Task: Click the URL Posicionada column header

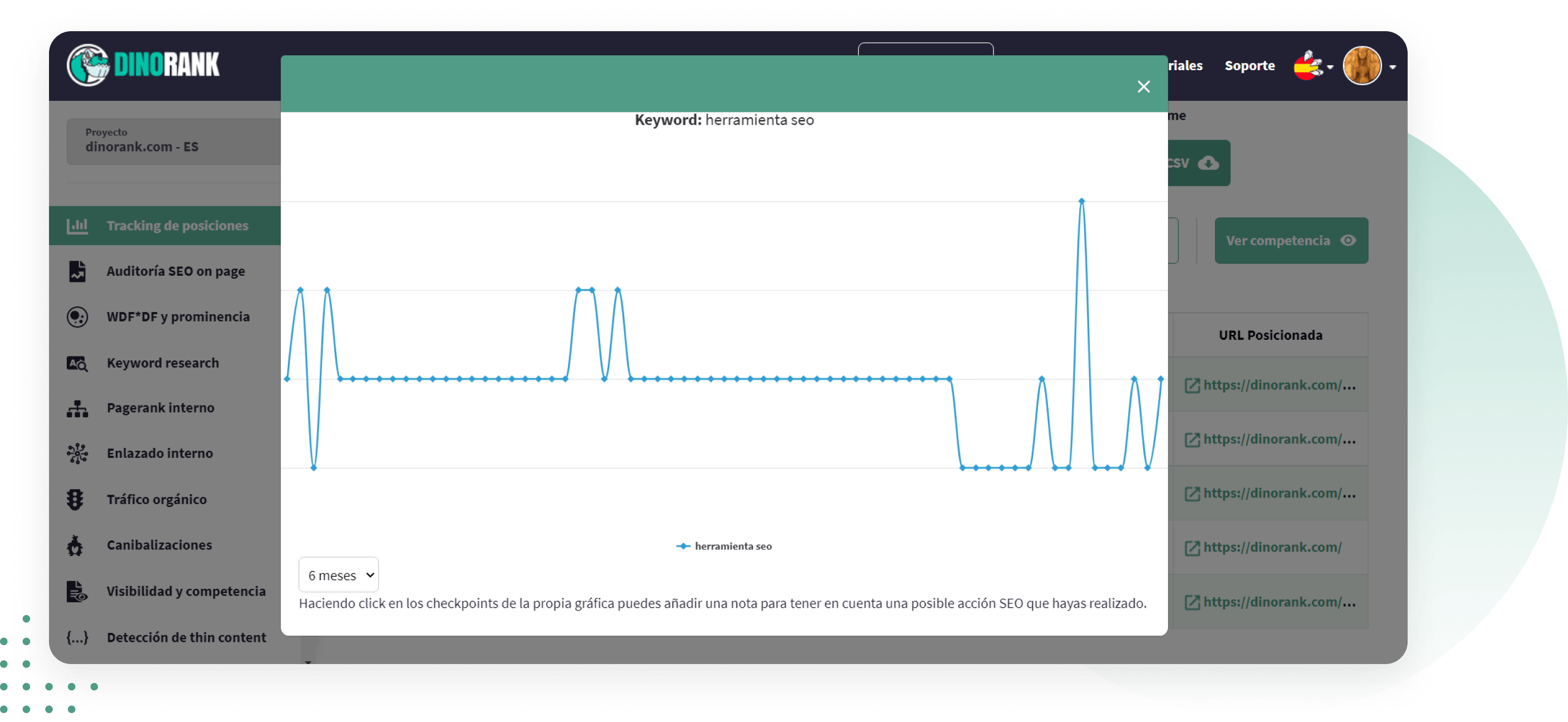Action: (x=1269, y=335)
